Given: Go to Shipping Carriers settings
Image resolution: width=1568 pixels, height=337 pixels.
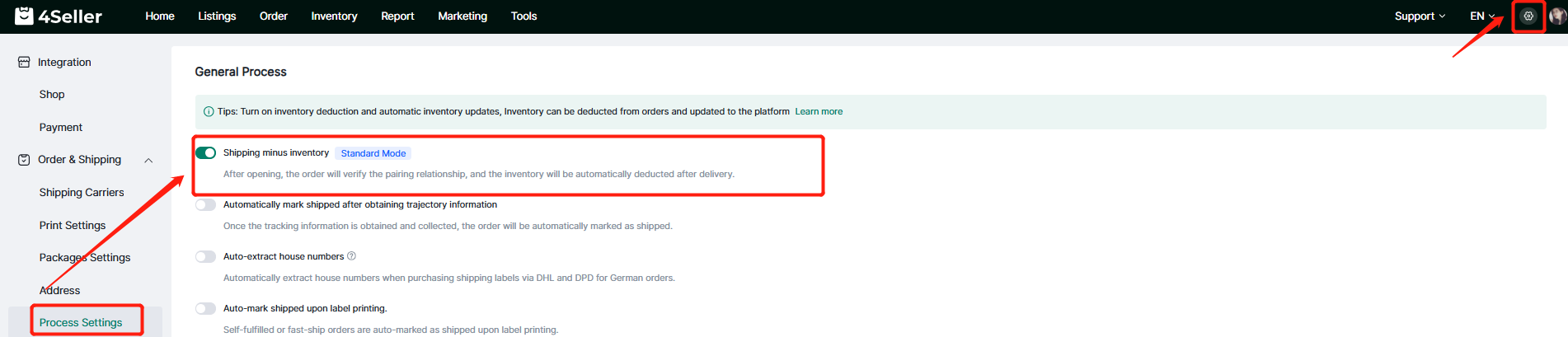Looking at the screenshot, I should click(82, 193).
